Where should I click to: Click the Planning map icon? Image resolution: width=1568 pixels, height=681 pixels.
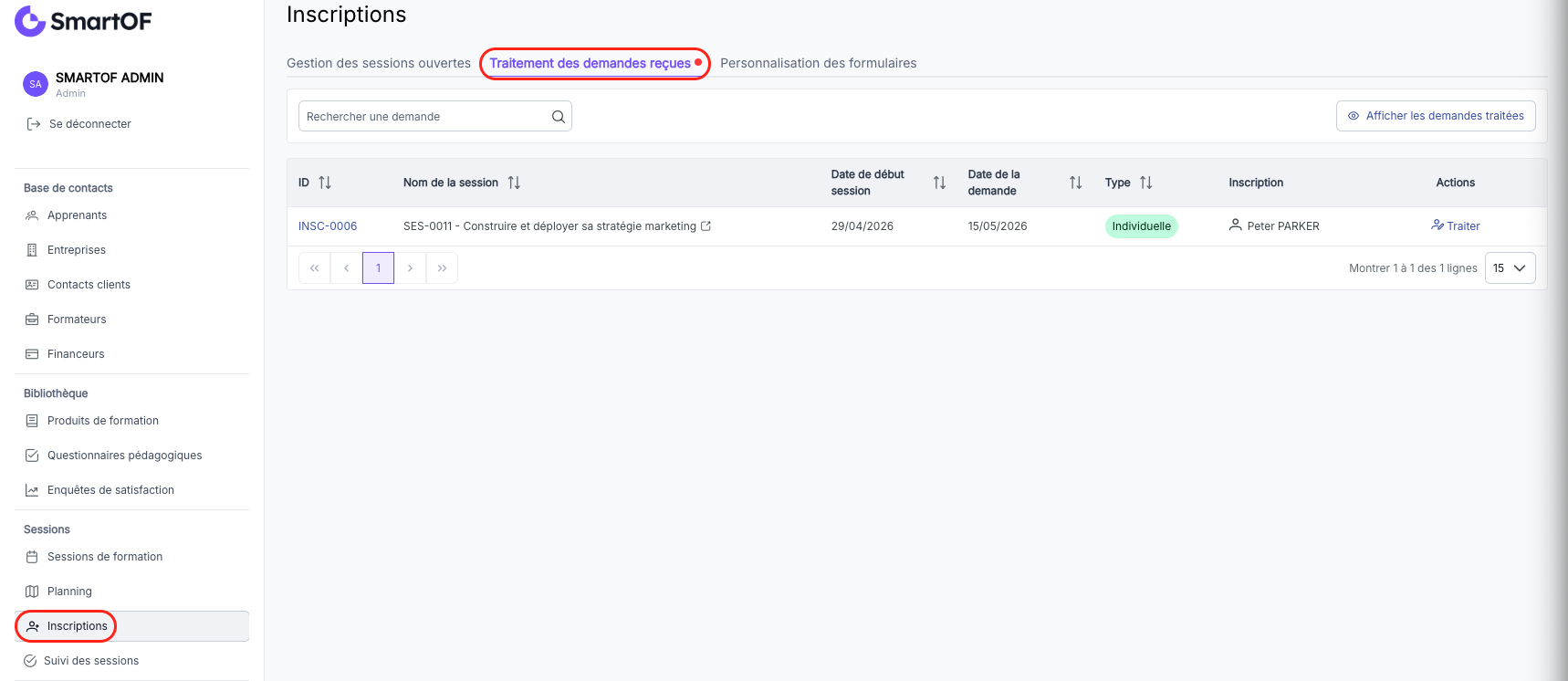32,592
